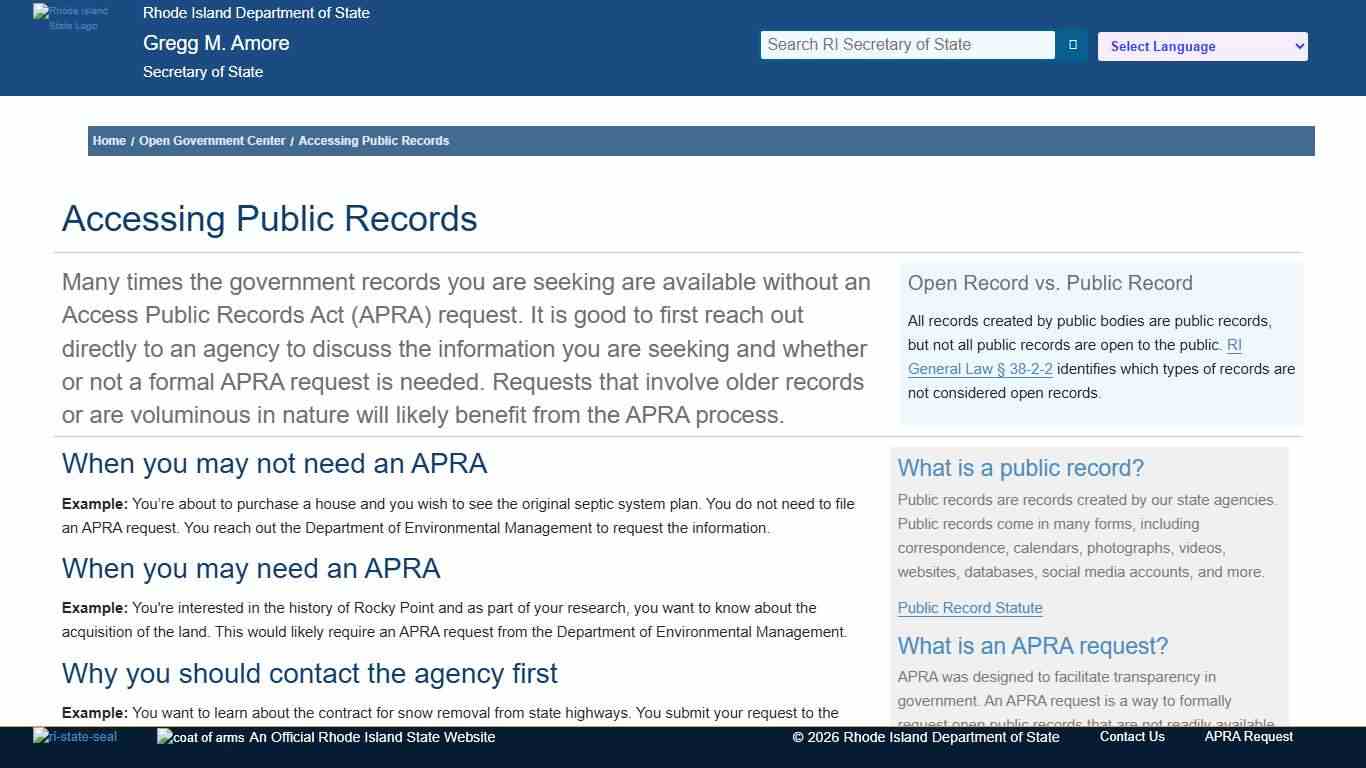Click Gregg M. Amore in the header
Viewport: 1366px width, 768px height.
click(x=216, y=43)
